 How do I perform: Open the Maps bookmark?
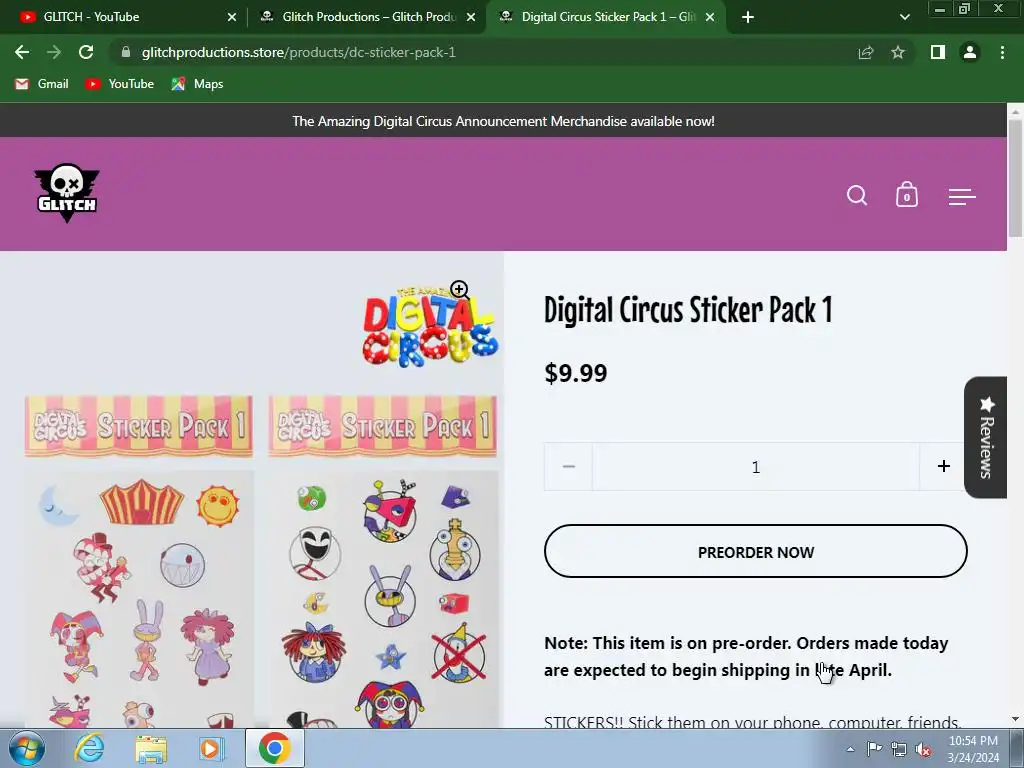197,84
